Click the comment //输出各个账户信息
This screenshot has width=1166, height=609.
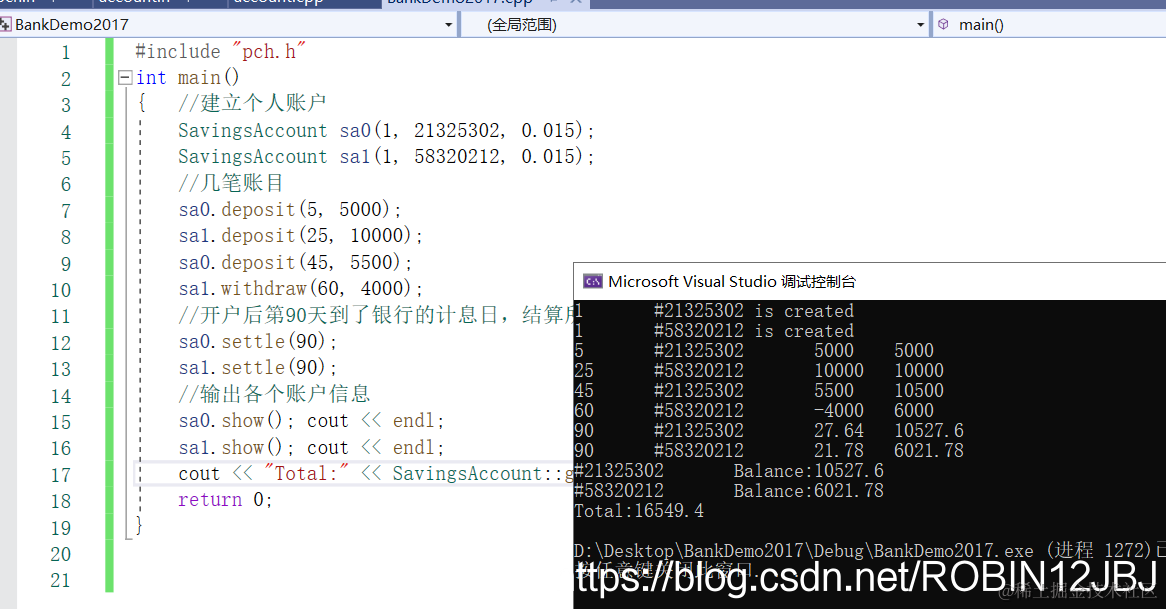pos(274,393)
